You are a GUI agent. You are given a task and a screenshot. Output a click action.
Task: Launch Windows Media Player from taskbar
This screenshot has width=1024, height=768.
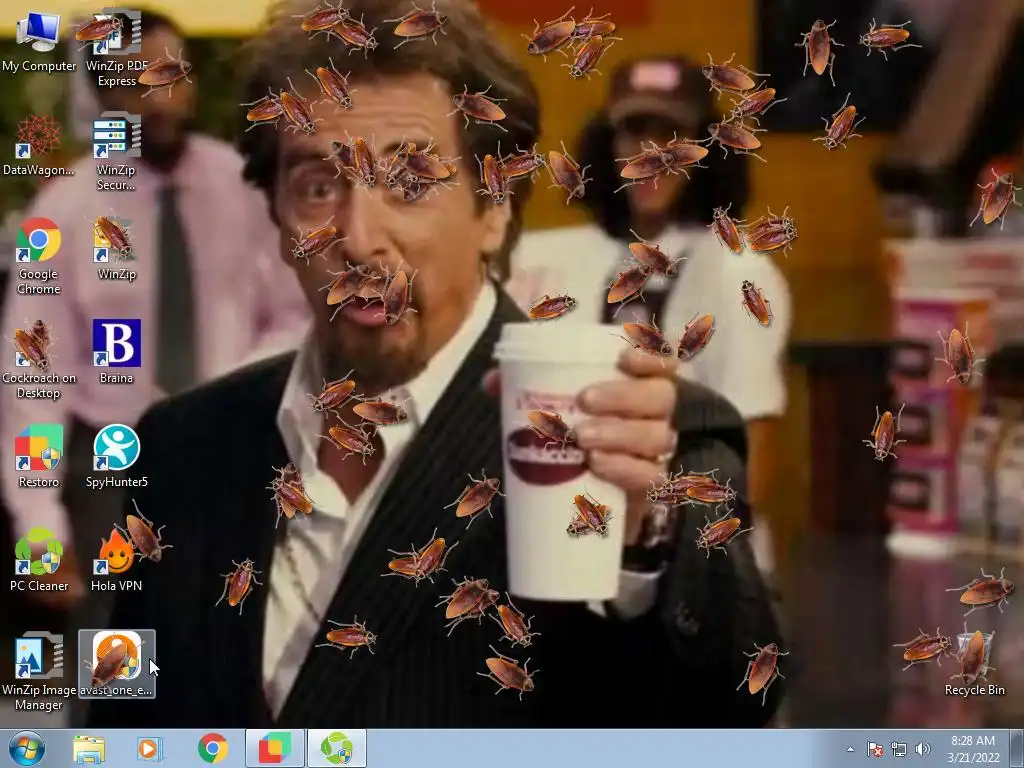tap(150, 749)
